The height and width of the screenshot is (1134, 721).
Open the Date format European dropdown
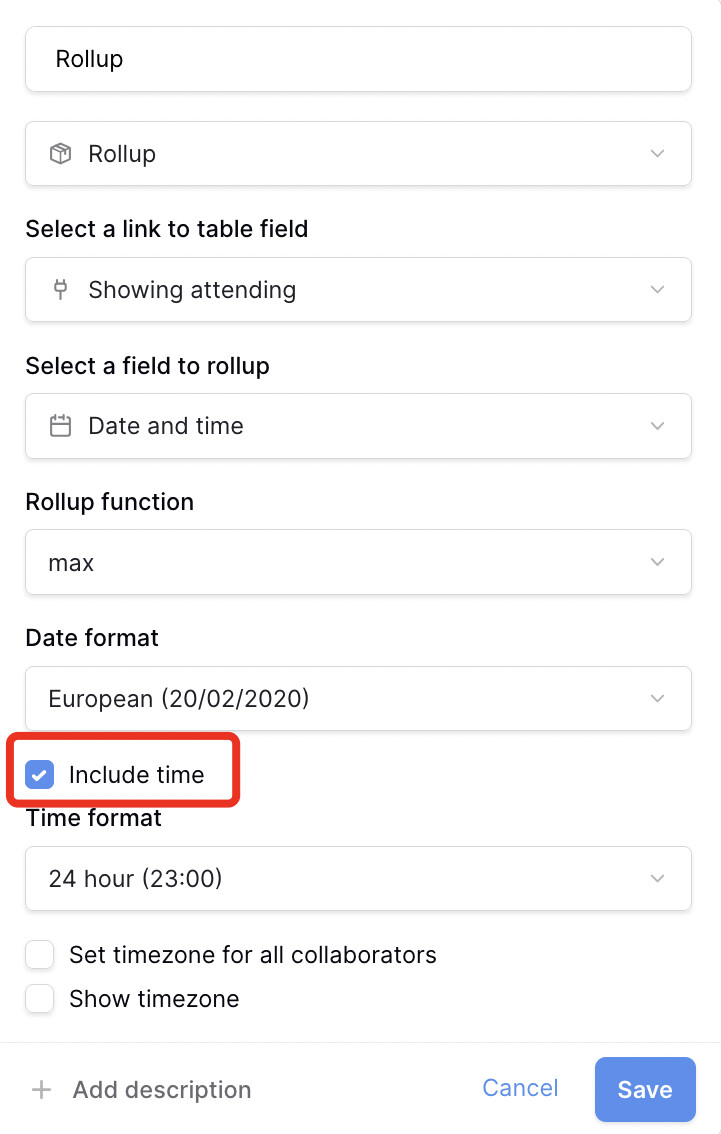[359, 699]
